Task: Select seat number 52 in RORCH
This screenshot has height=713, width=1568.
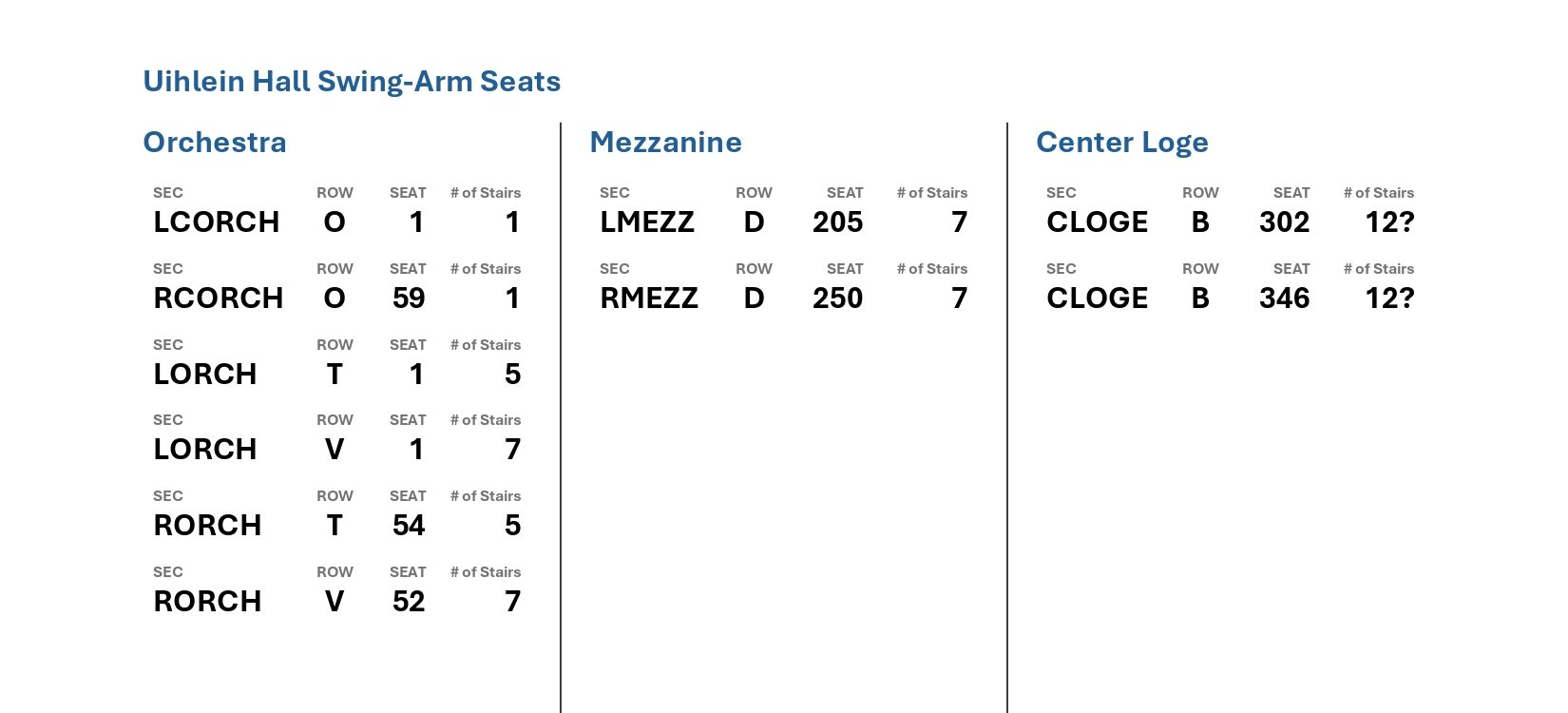Action: (409, 602)
